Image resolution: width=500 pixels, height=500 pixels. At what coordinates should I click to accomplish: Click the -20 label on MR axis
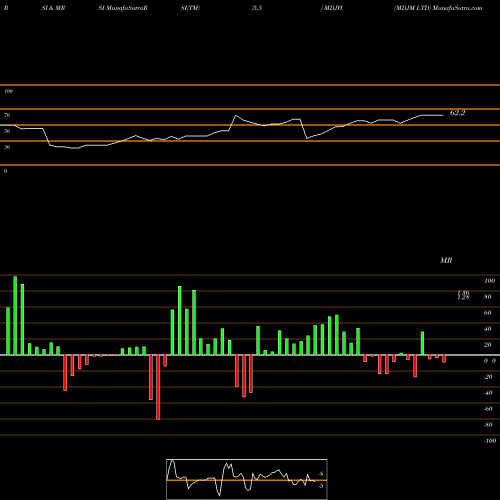pos(488,377)
